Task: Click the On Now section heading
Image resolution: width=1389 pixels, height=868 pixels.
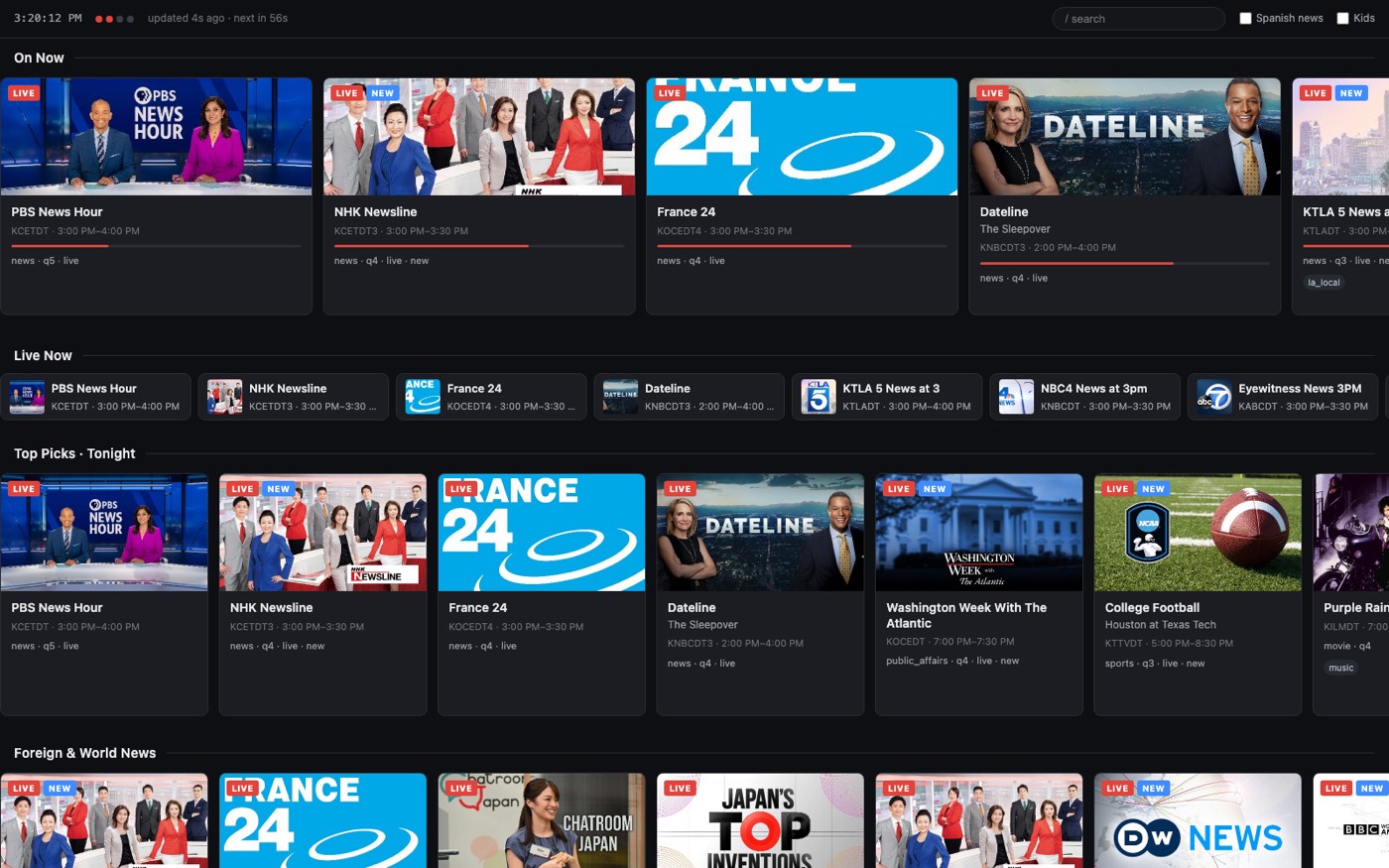Action: [39, 58]
